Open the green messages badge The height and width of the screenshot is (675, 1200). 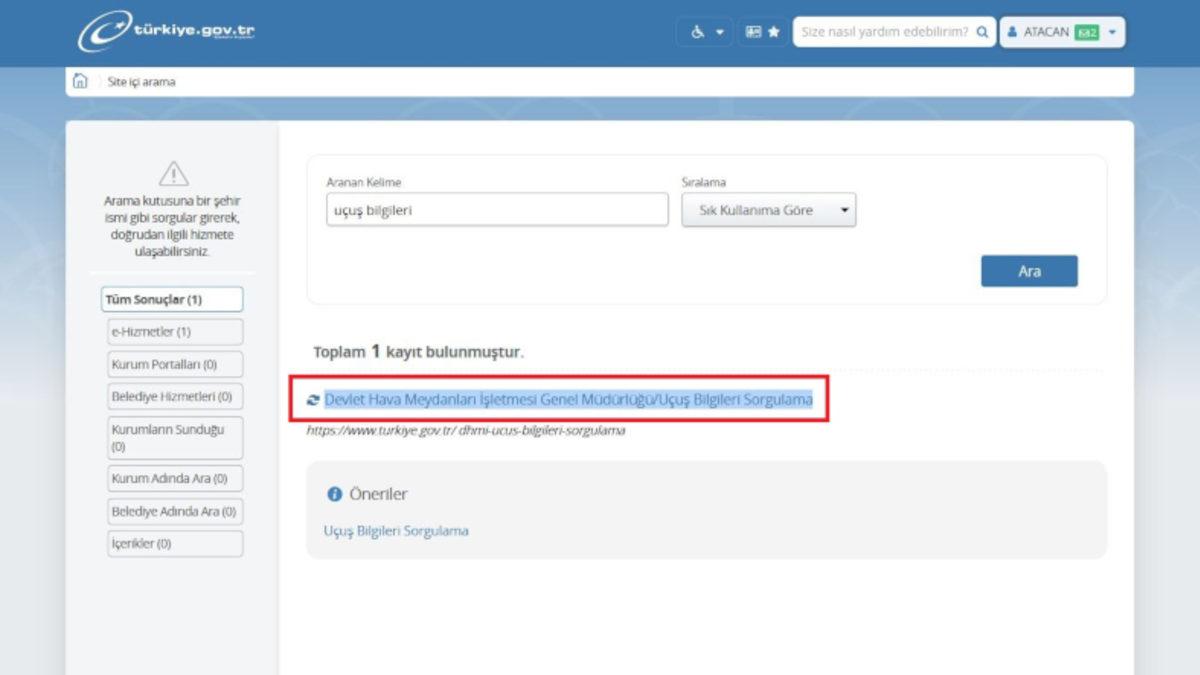[x=1087, y=32]
